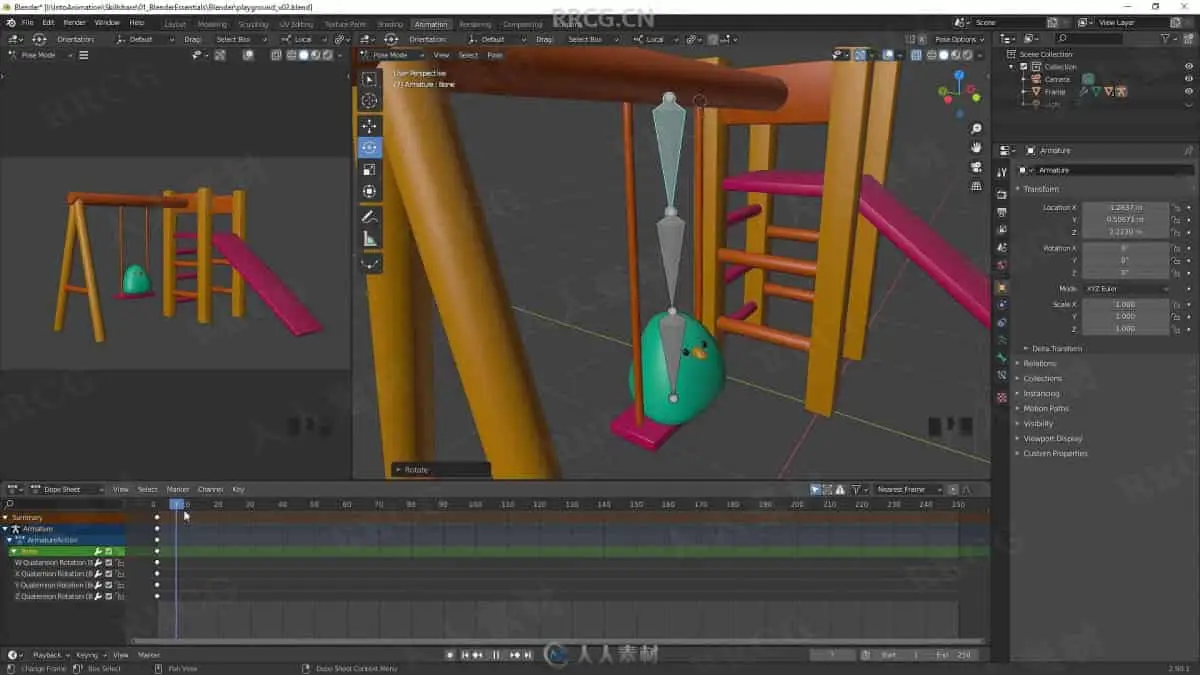The image size is (1200, 675).
Task: Click the pause playback button
Action: pos(496,655)
